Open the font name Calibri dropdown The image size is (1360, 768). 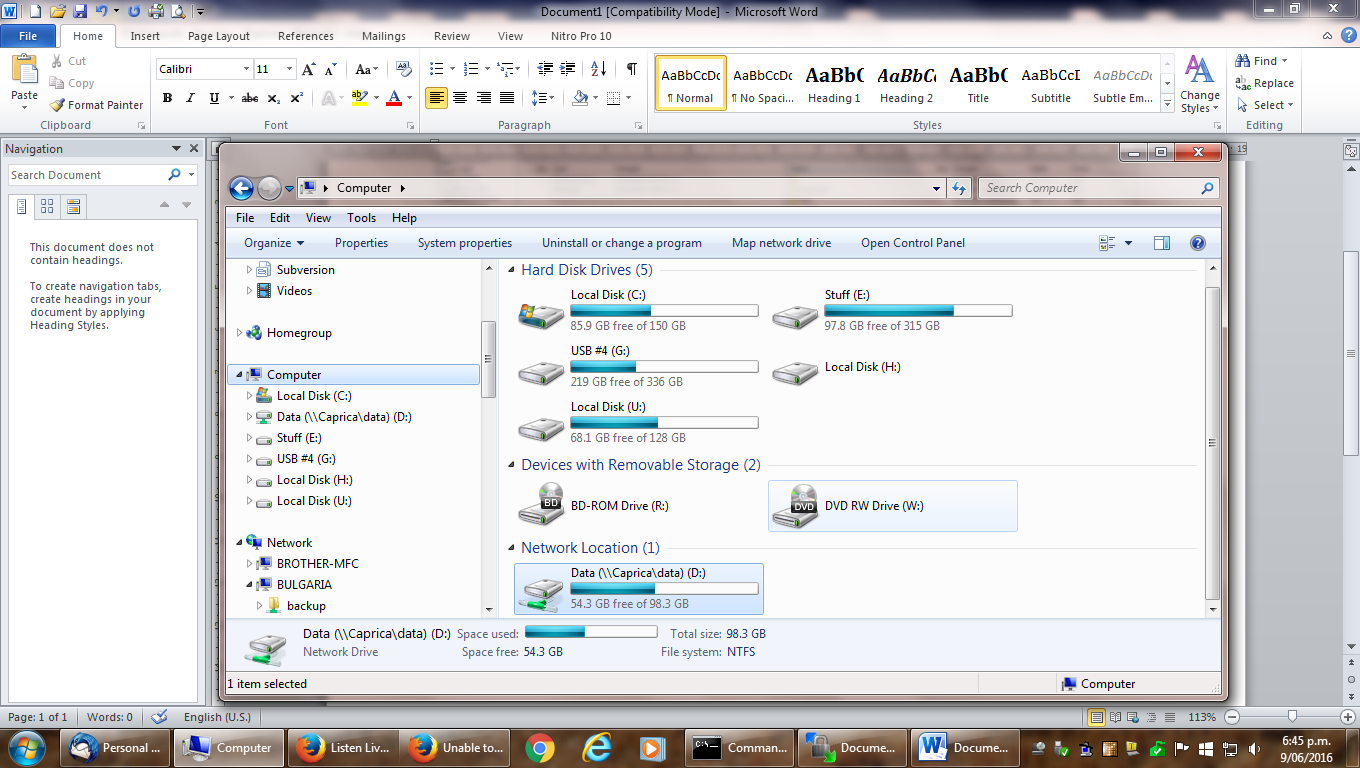(246, 69)
